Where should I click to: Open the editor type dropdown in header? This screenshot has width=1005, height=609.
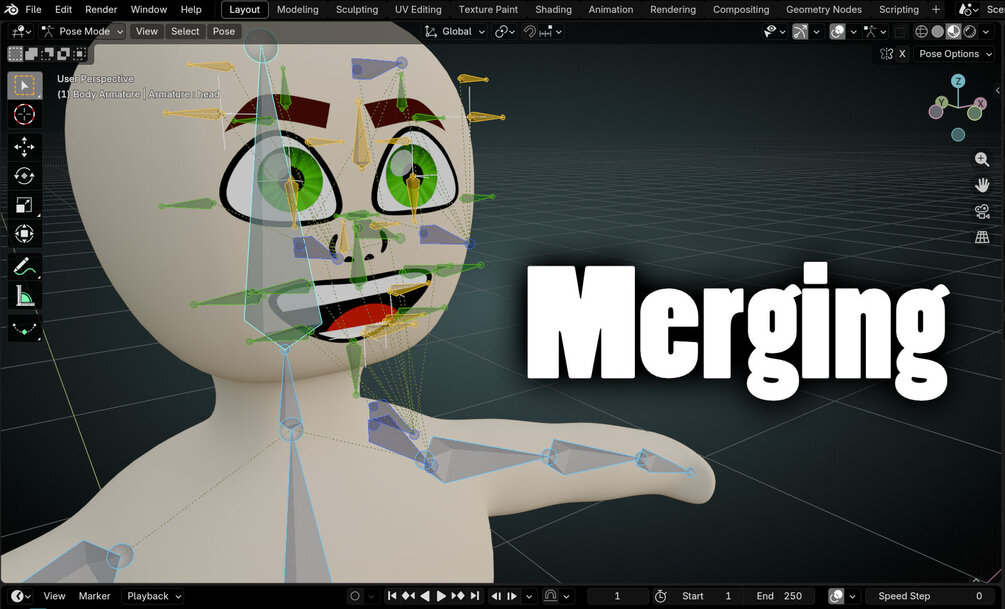pos(21,31)
